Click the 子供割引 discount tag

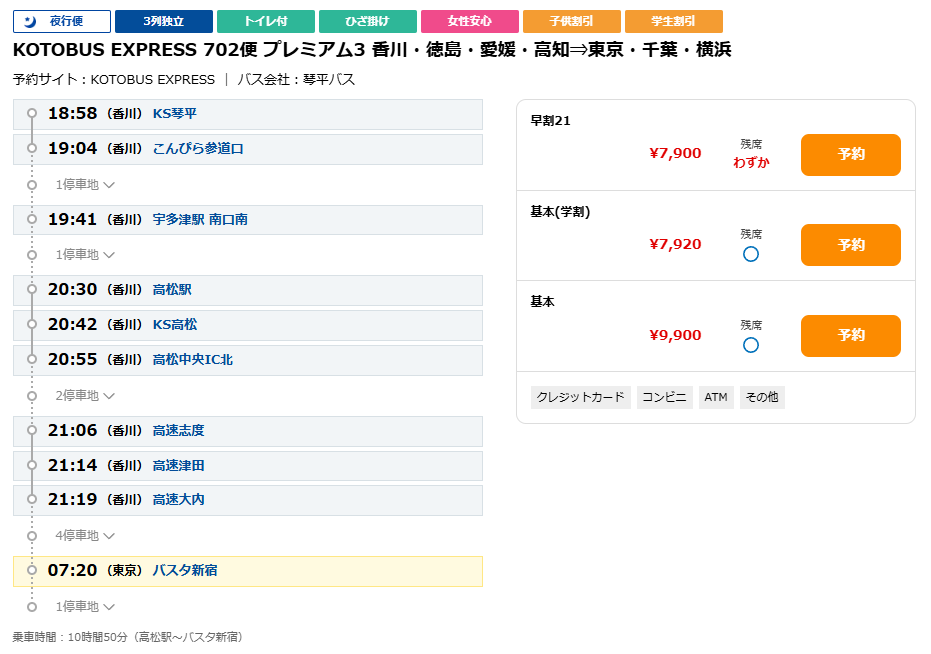[x=571, y=21]
